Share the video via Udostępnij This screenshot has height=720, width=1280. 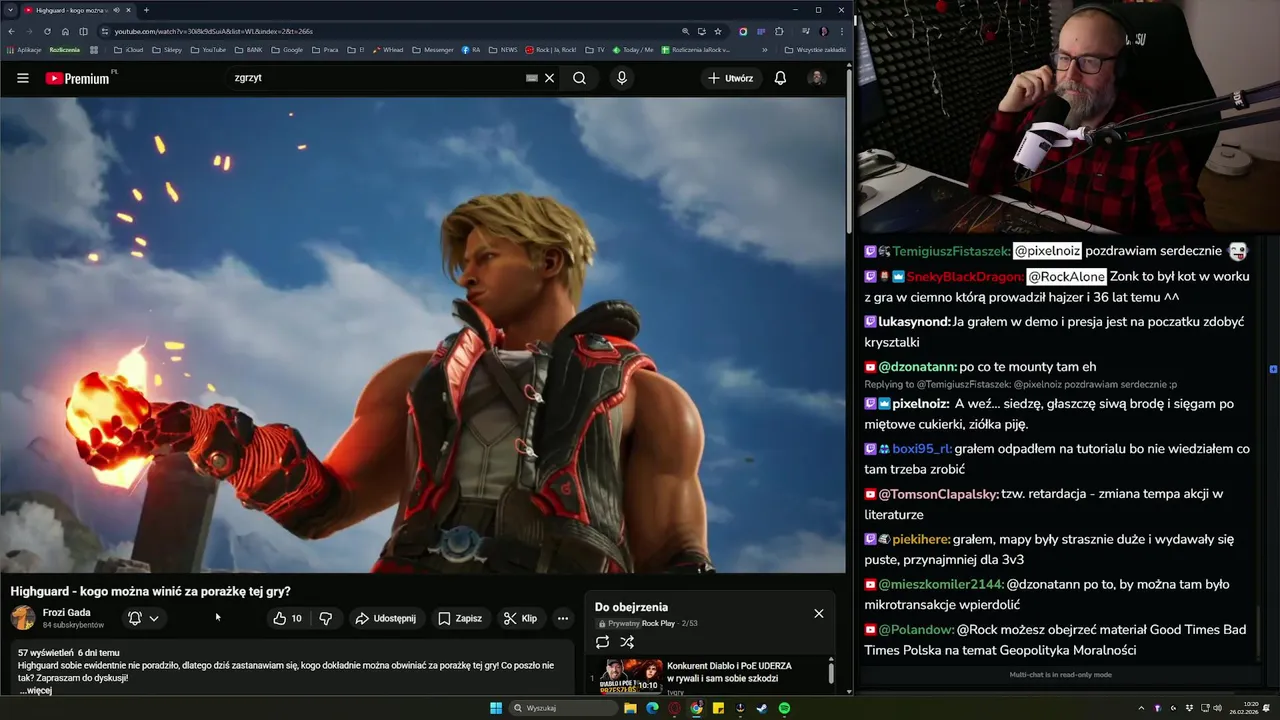pos(385,618)
